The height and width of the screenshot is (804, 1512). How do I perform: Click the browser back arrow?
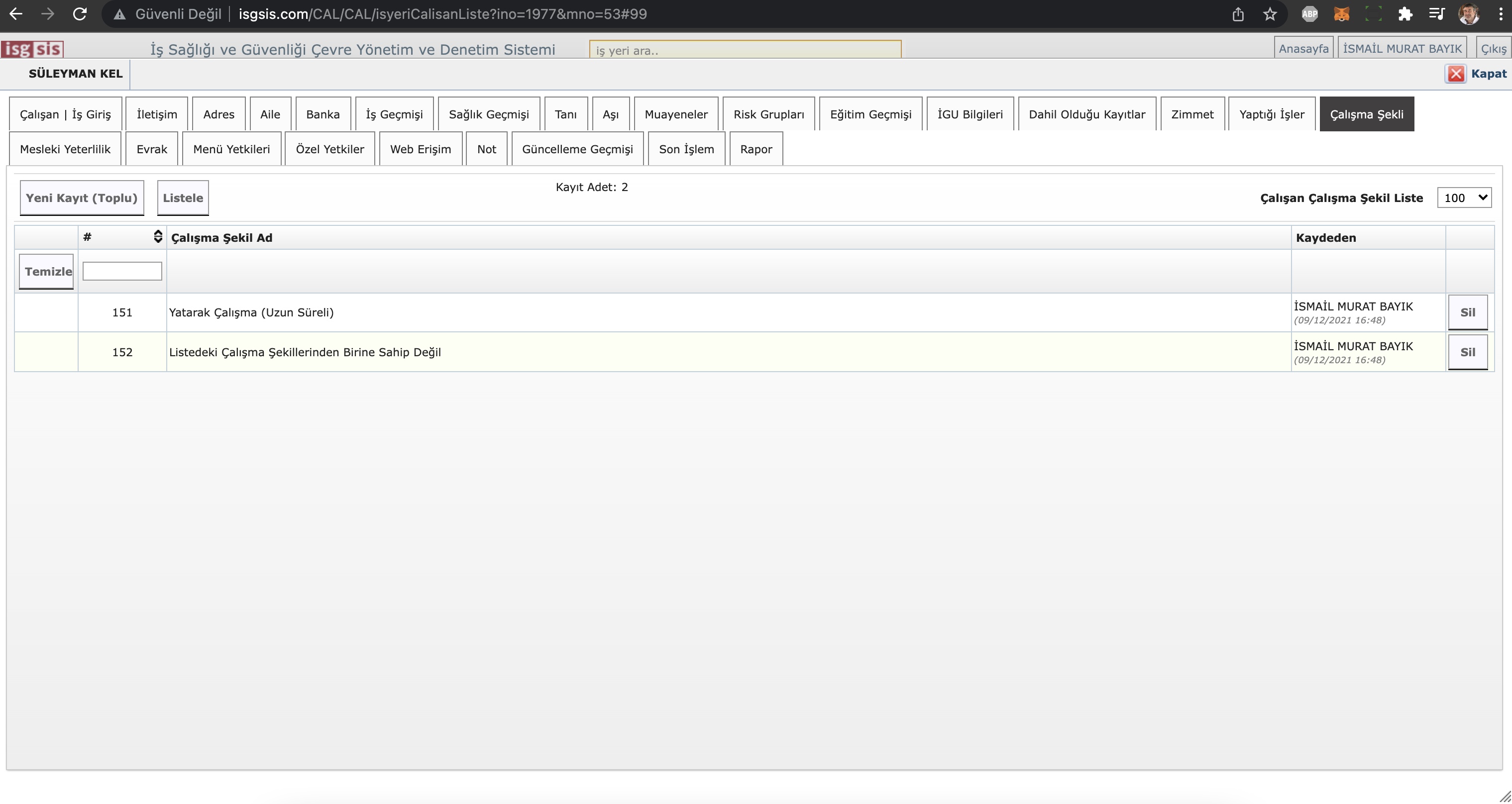pyautogui.click(x=16, y=14)
